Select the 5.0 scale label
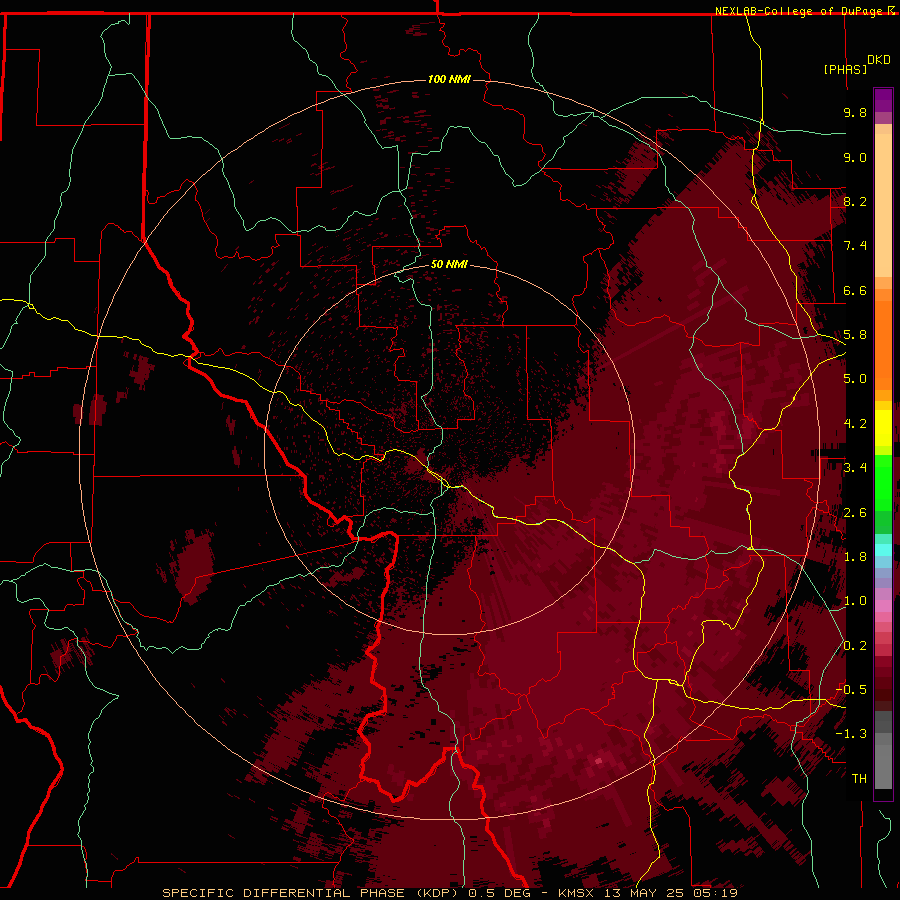This screenshot has width=900, height=900. click(855, 379)
